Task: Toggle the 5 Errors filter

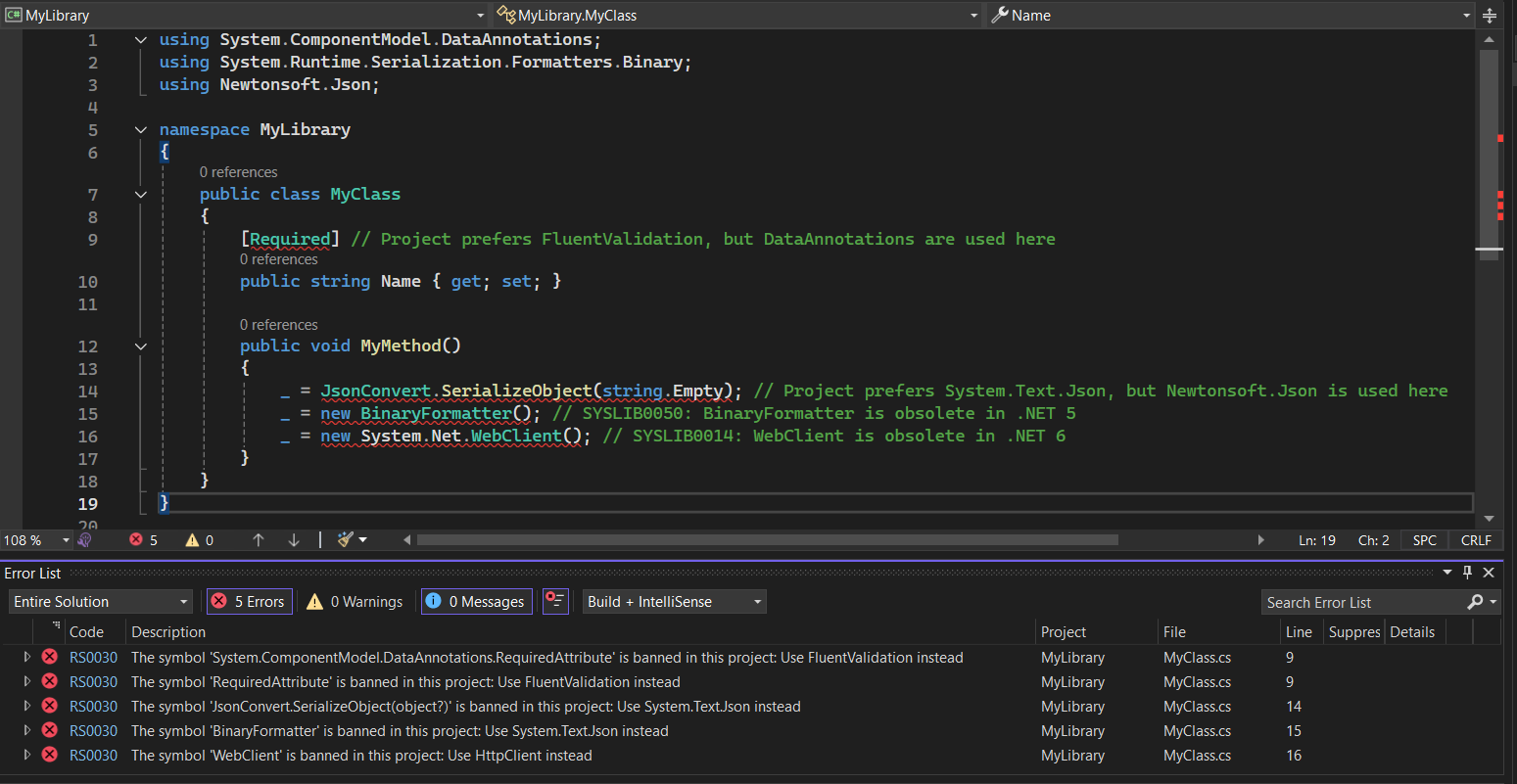Action: point(249,601)
